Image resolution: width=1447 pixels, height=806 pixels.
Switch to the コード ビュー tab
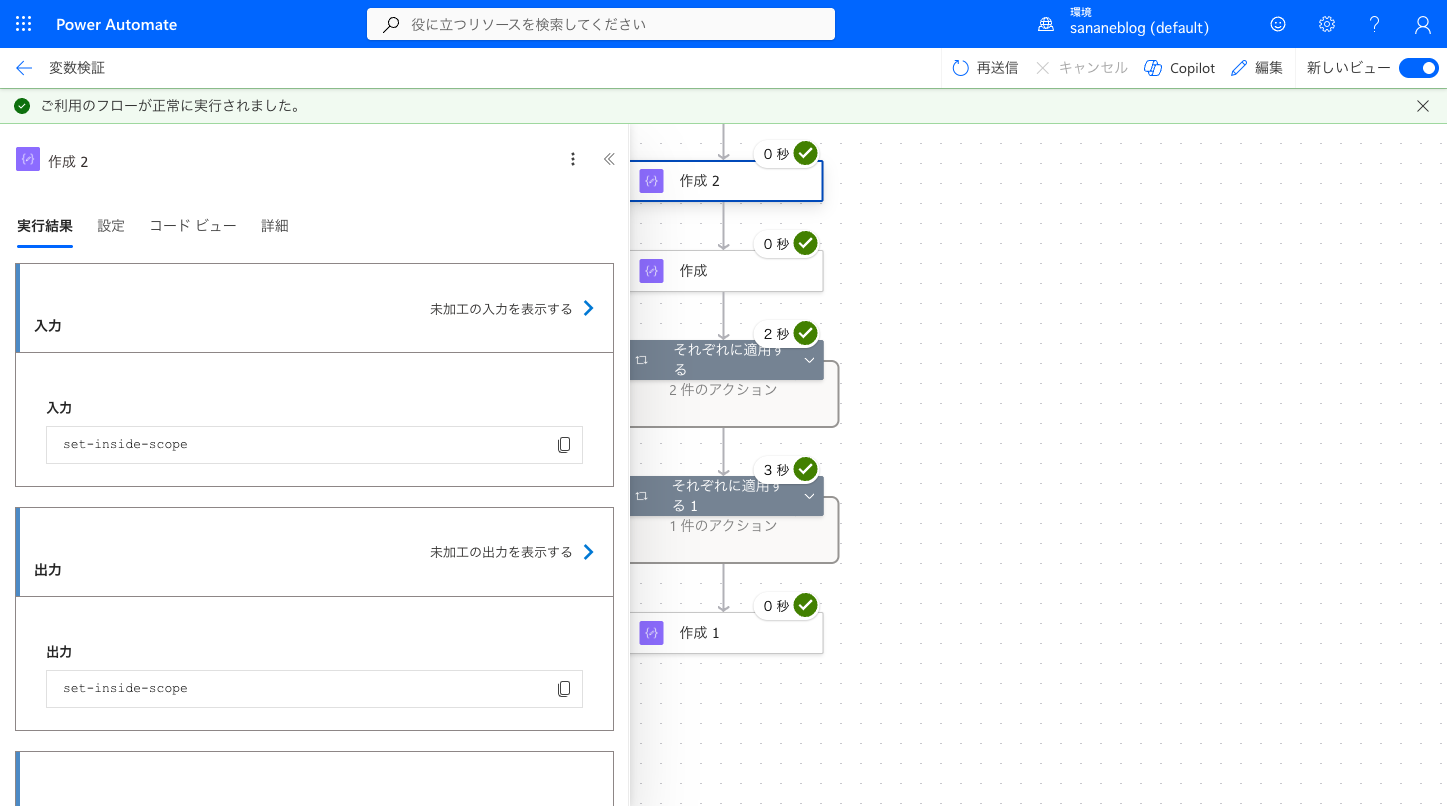tap(193, 226)
